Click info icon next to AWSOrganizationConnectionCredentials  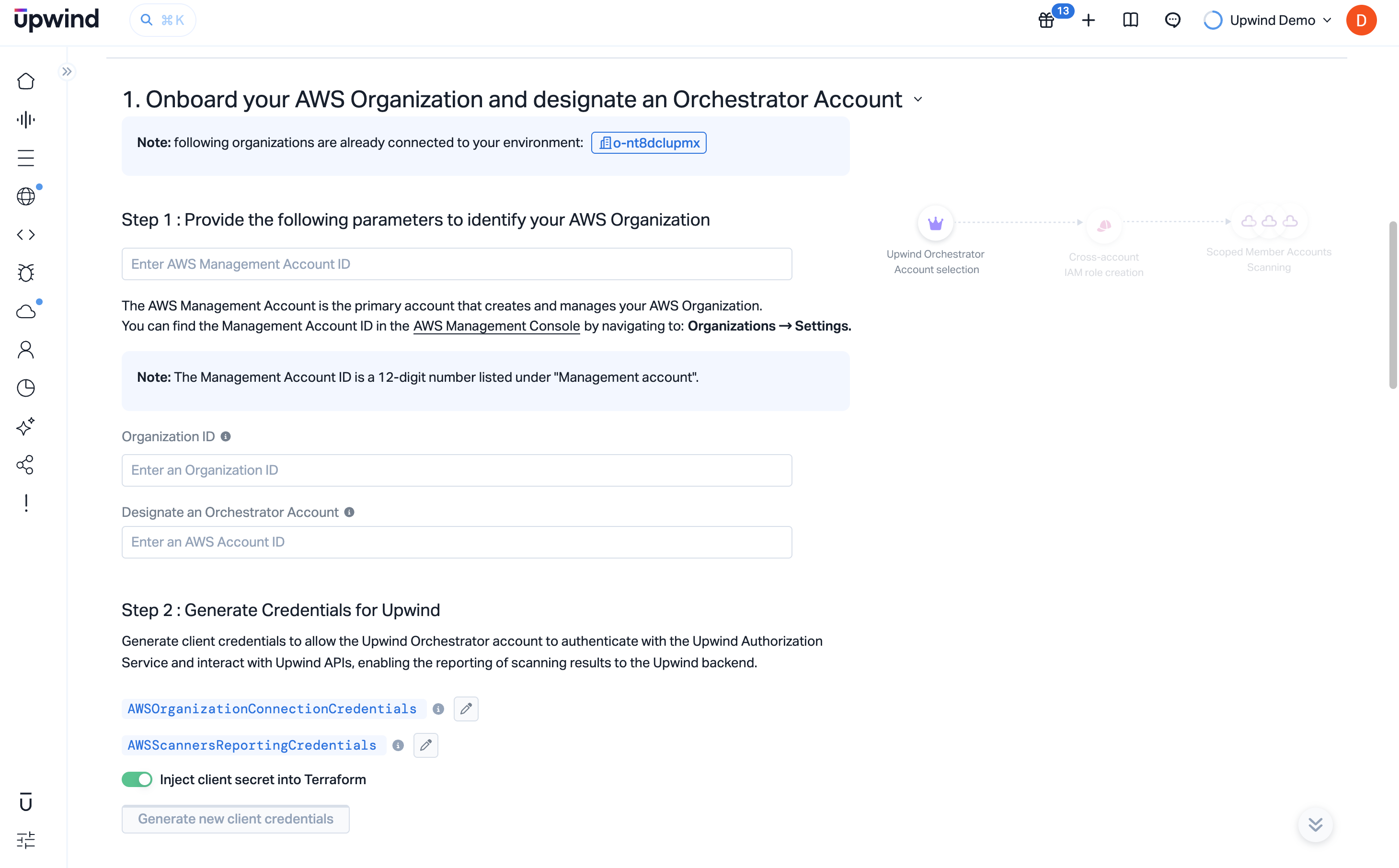tap(438, 709)
